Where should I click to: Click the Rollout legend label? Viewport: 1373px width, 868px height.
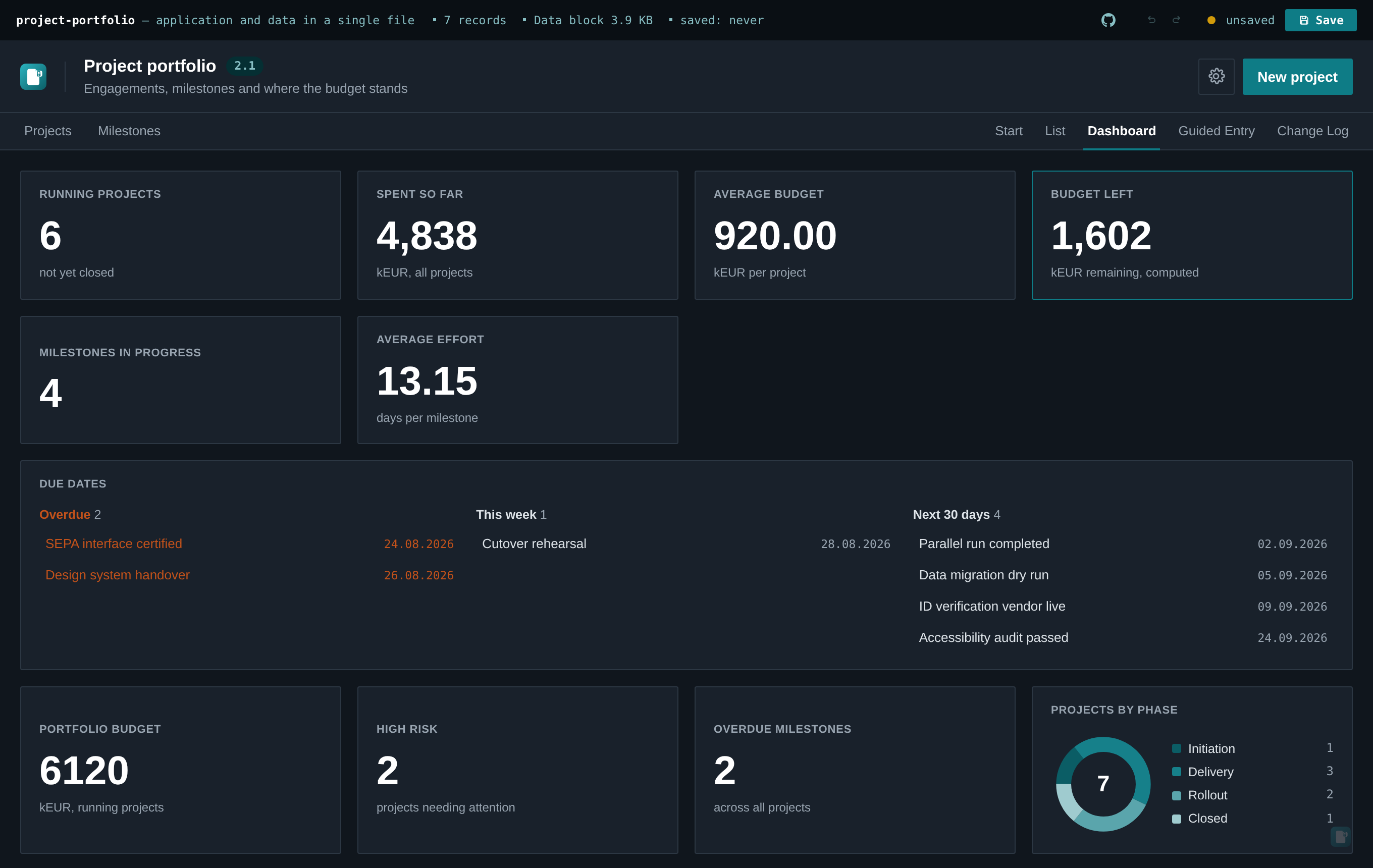tap(1207, 796)
